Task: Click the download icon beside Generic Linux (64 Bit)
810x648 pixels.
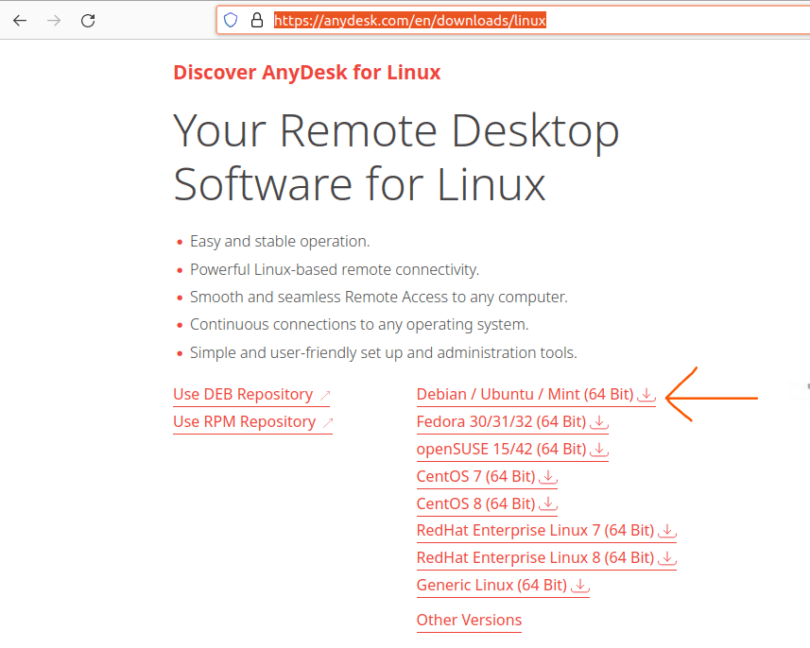Action: tap(581, 586)
